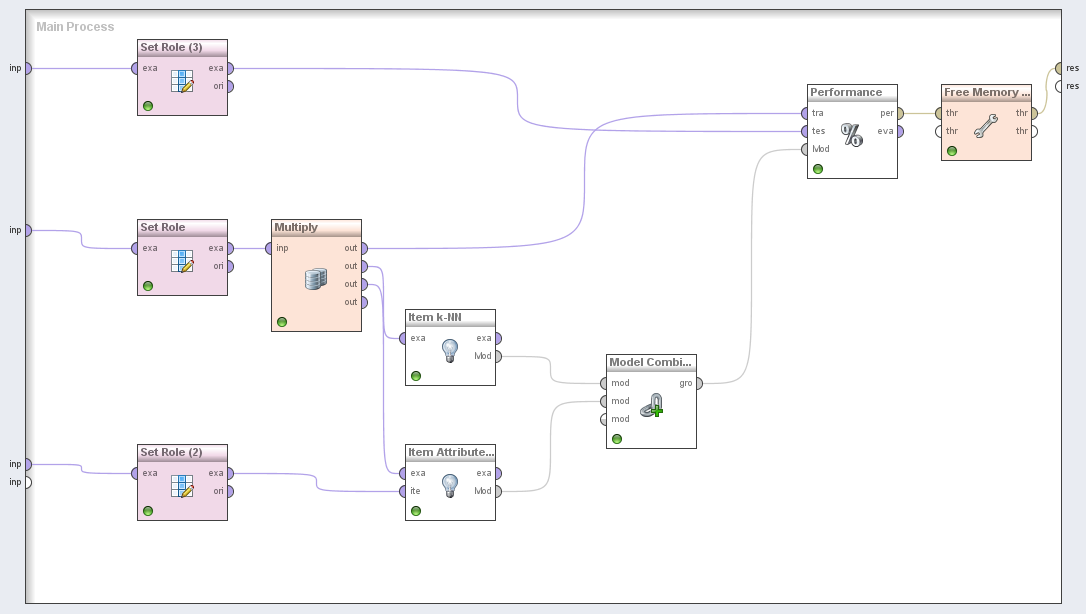
Task: Click the fourth unused 'out' port on Multiply
Action: point(364,302)
